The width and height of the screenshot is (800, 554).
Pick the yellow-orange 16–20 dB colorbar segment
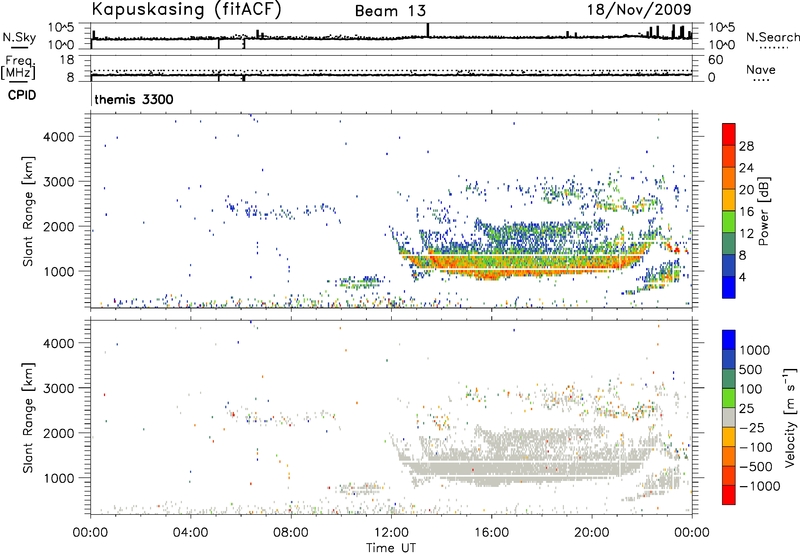729,199
